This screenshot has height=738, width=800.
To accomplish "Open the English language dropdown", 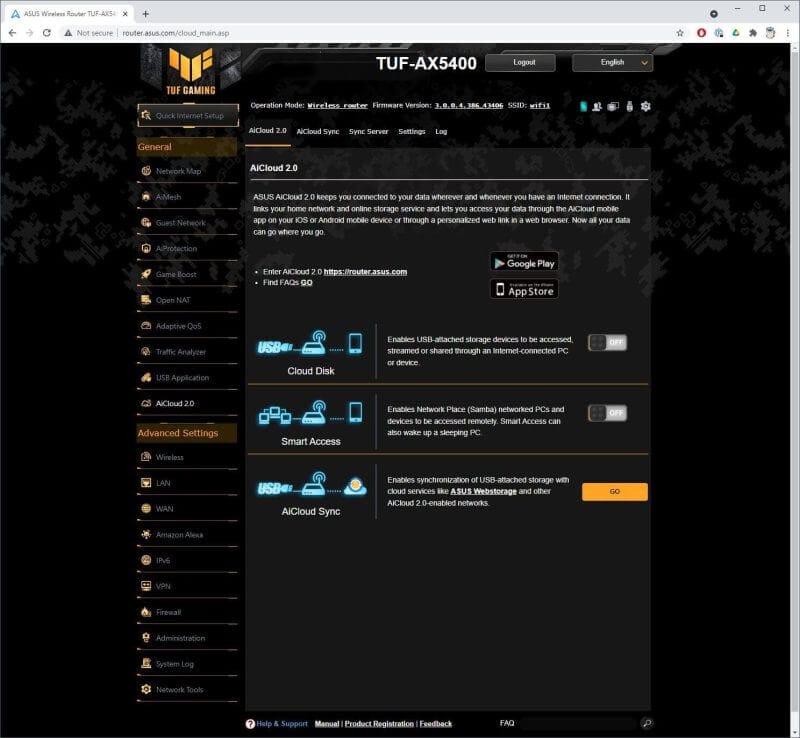I will (613, 62).
